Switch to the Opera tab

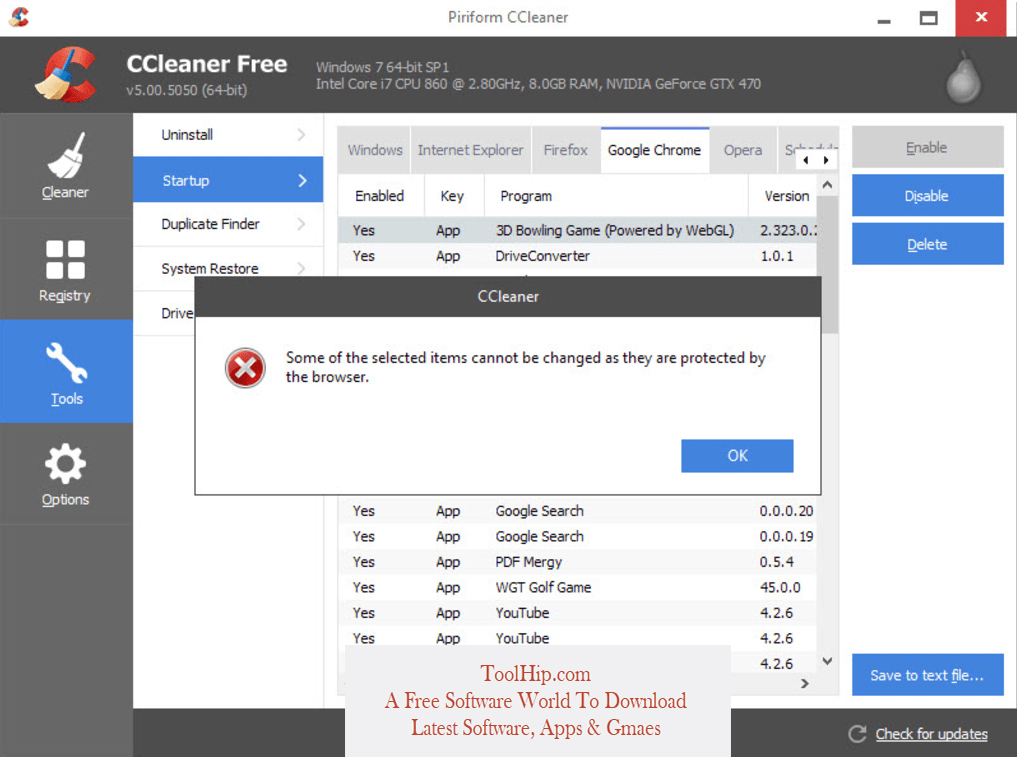(743, 150)
